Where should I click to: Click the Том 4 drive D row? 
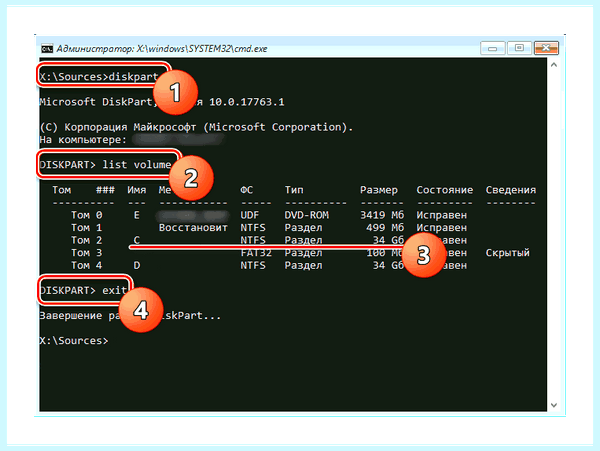(269, 265)
